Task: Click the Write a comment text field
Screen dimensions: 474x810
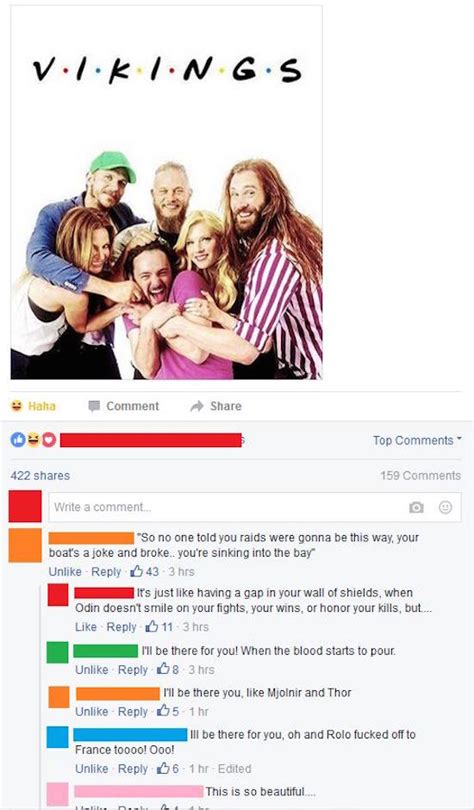Action: [255, 507]
